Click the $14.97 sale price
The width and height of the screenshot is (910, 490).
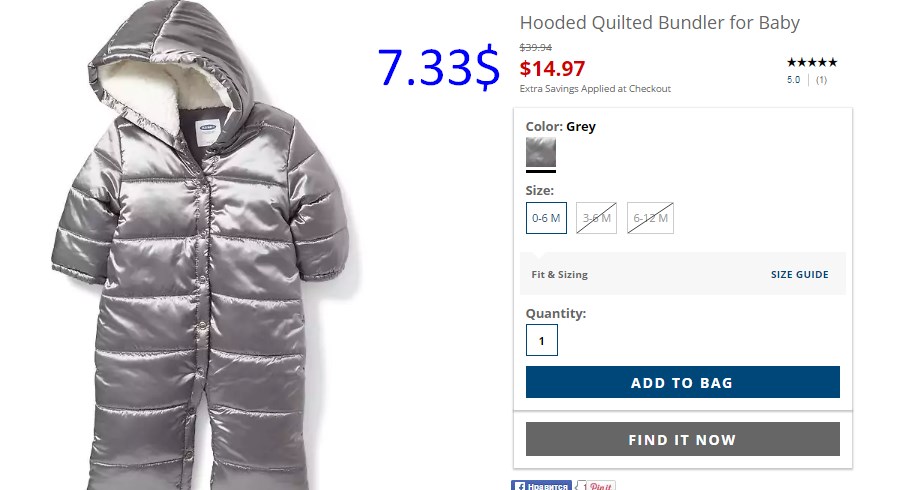[552, 69]
